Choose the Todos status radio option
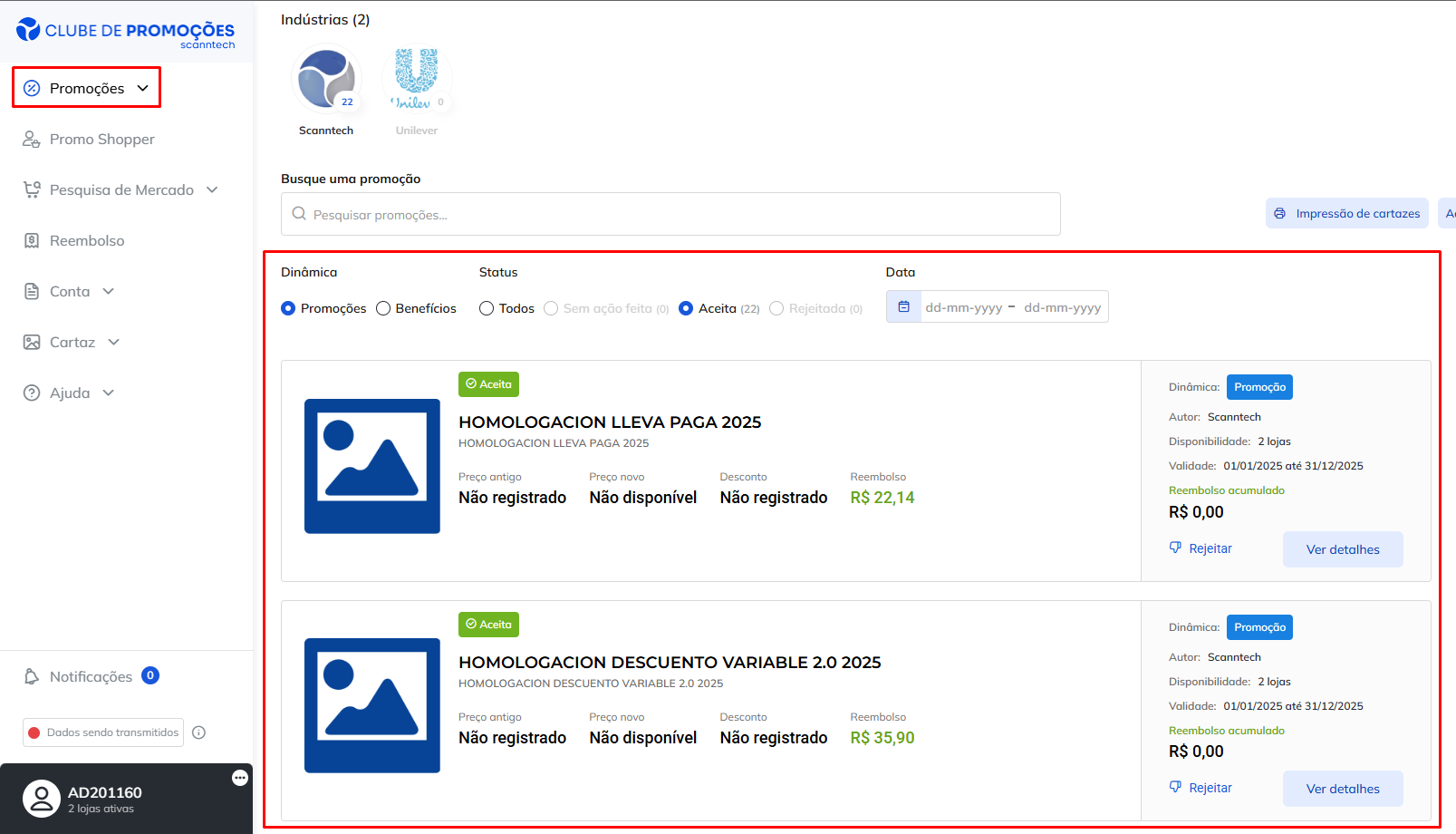This screenshot has width=1456, height=834. (x=487, y=308)
